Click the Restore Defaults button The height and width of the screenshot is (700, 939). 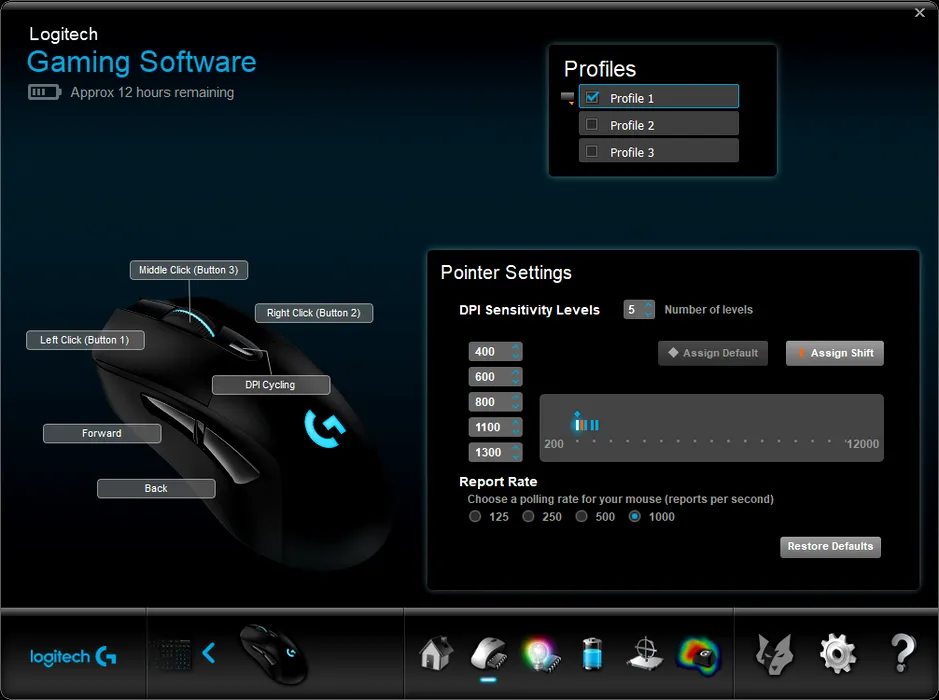830,547
